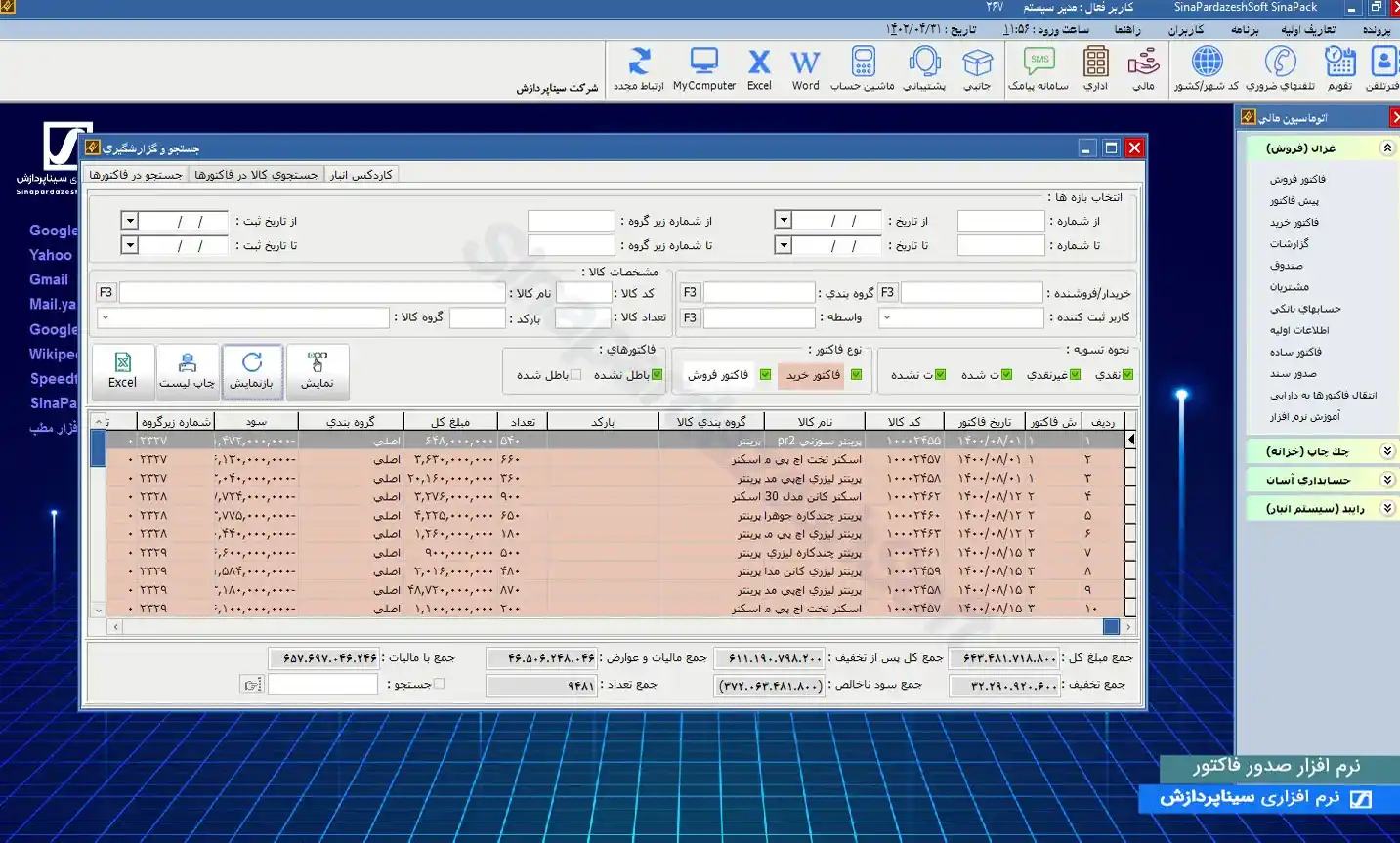Toggle the غیرنقدی non-cash checkbox
Viewport: 1400px width, 843px height.
(x=1075, y=375)
